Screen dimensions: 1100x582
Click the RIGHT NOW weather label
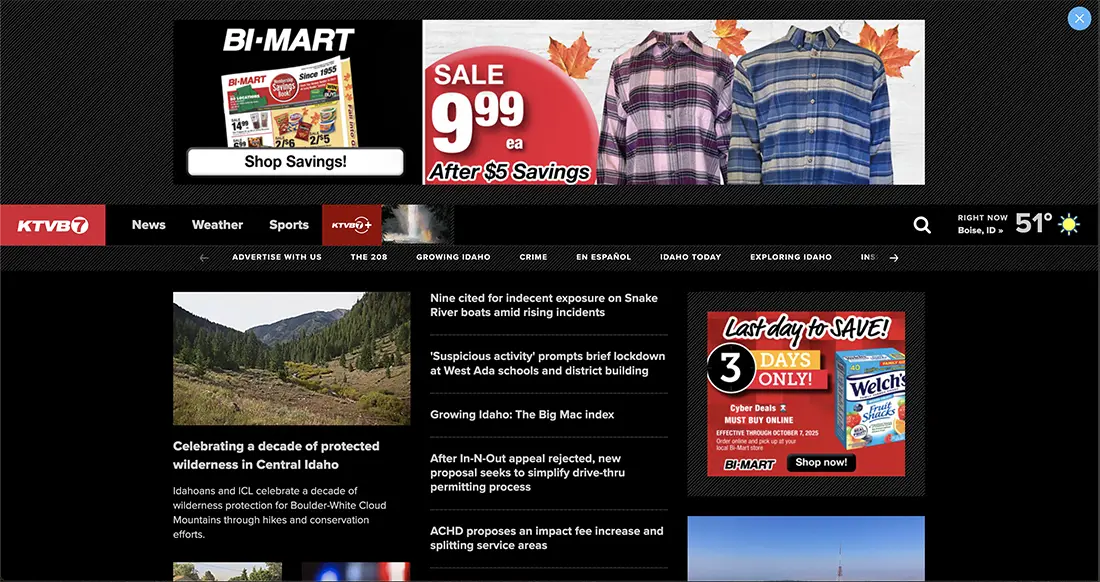pos(982,218)
